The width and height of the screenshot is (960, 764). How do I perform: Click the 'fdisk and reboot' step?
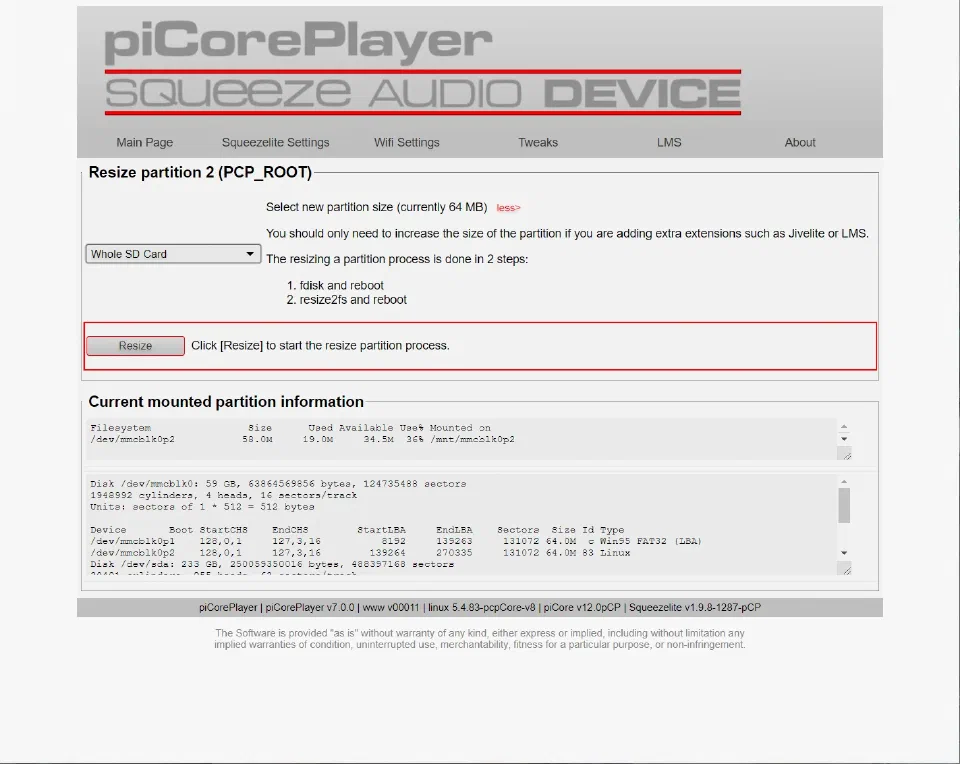342,285
